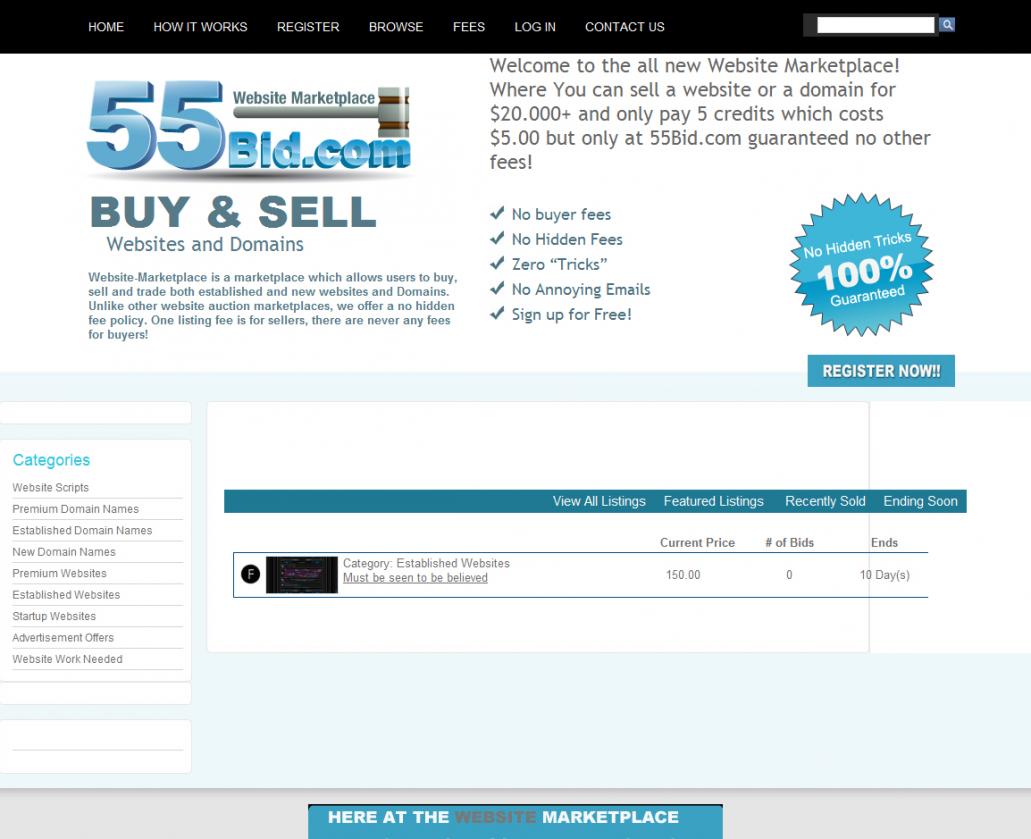Click the '0' bids value

point(789,575)
